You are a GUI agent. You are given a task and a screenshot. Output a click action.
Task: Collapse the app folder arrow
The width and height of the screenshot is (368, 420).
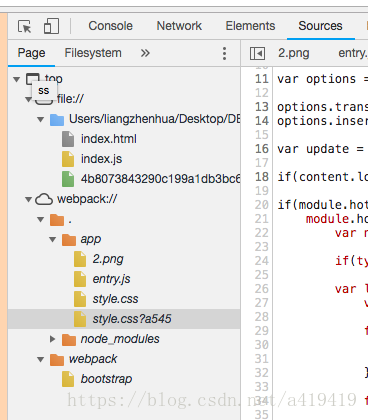pyautogui.click(x=53, y=239)
